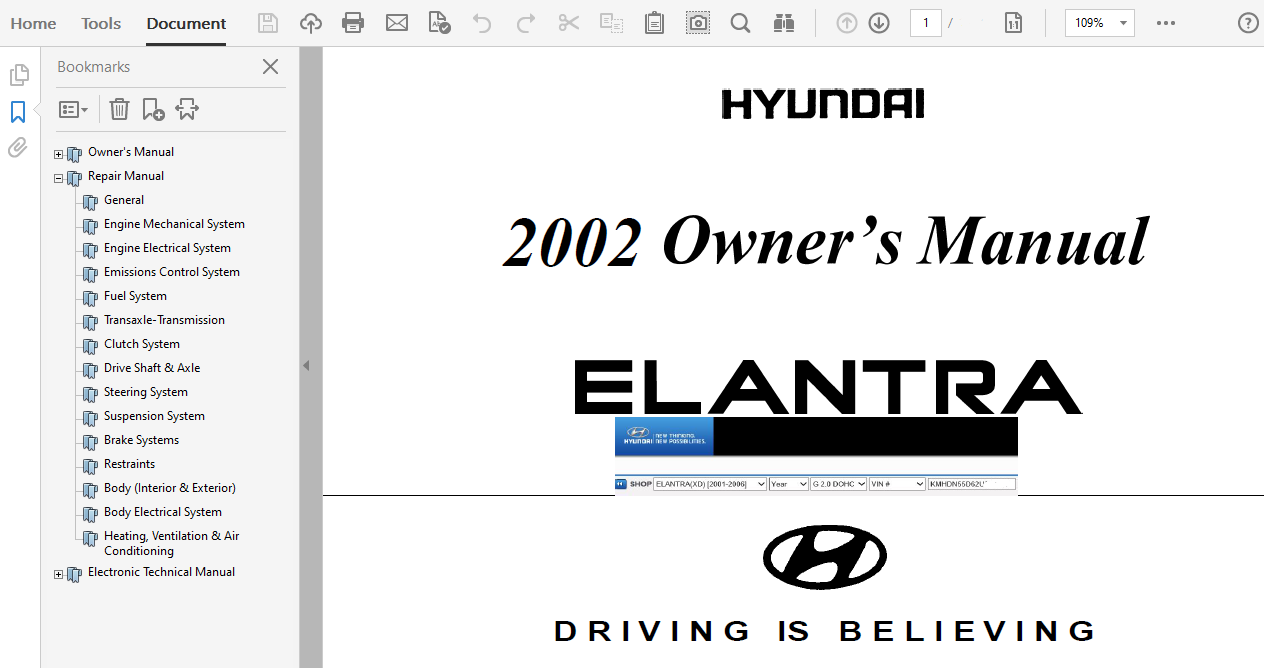Viewport: 1264px width, 668px height.
Task: Open the Attachments panel via the paperclip
Action: click(17, 148)
